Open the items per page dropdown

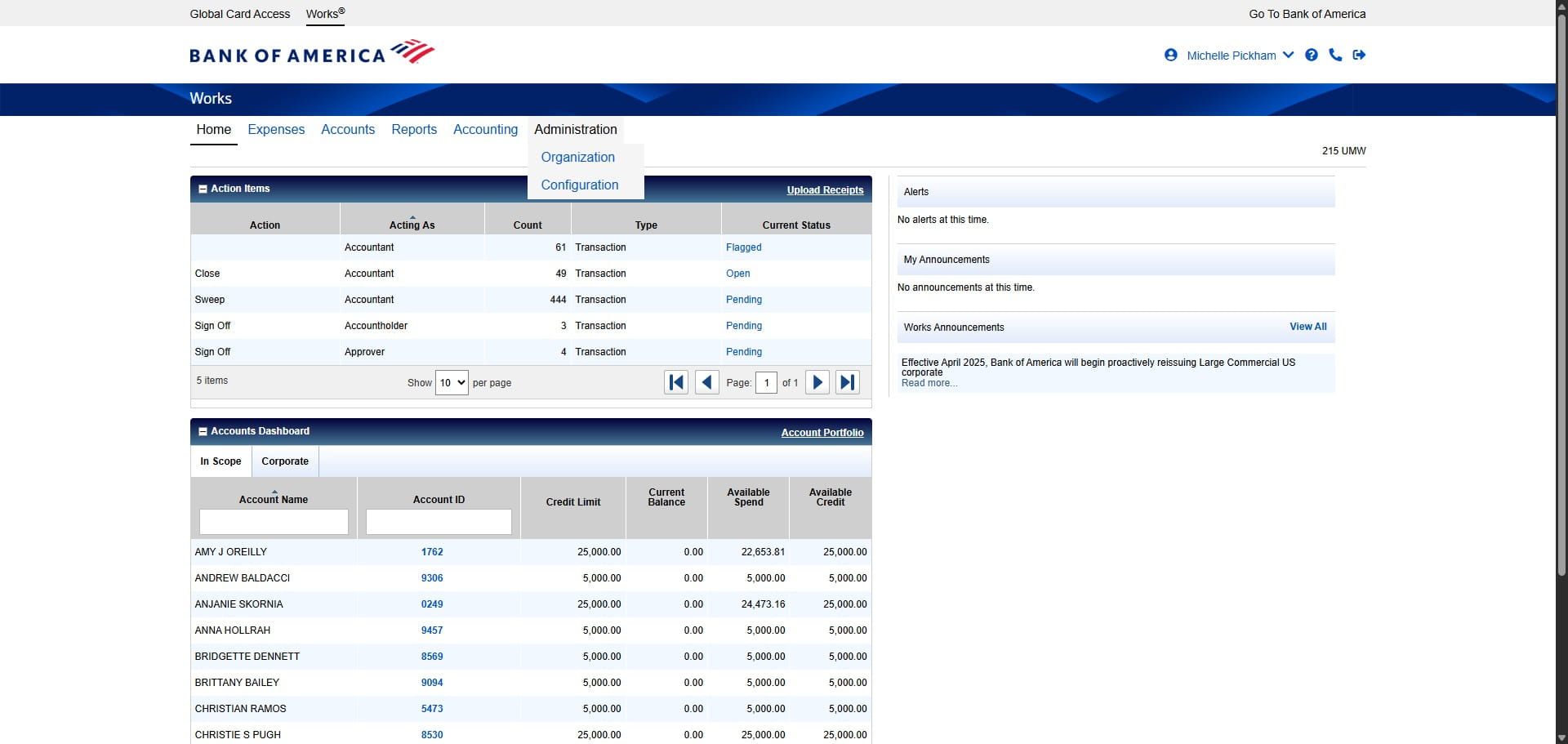point(452,382)
